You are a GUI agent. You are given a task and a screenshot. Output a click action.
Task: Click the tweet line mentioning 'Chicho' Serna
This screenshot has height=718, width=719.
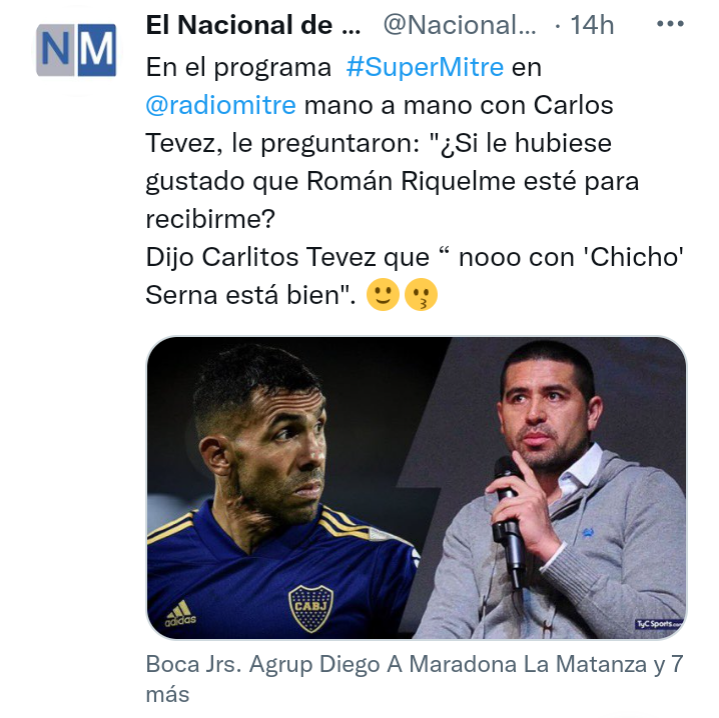415,276
